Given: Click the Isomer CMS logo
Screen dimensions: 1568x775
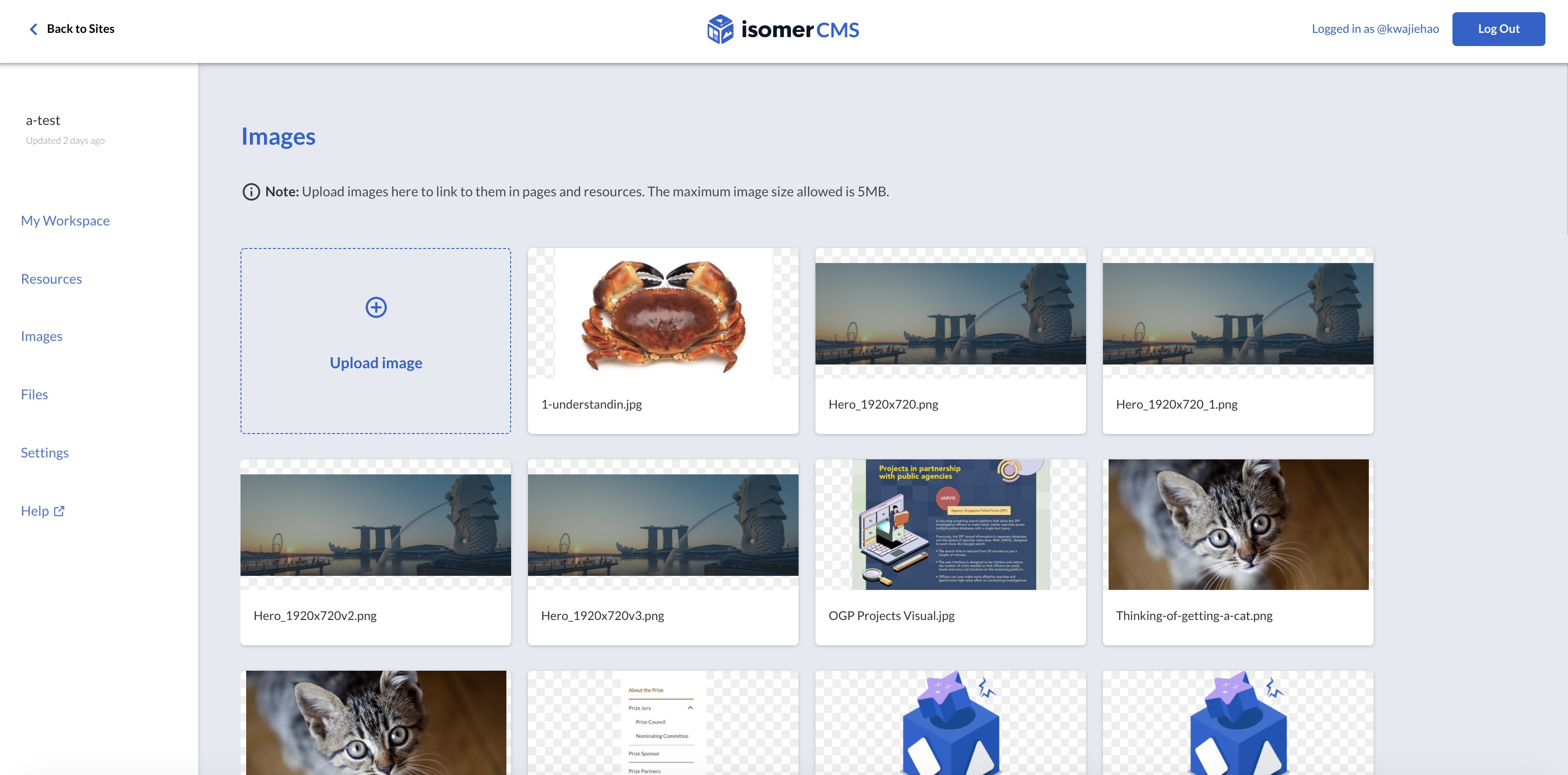Looking at the screenshot, I should tap(783, 28).
